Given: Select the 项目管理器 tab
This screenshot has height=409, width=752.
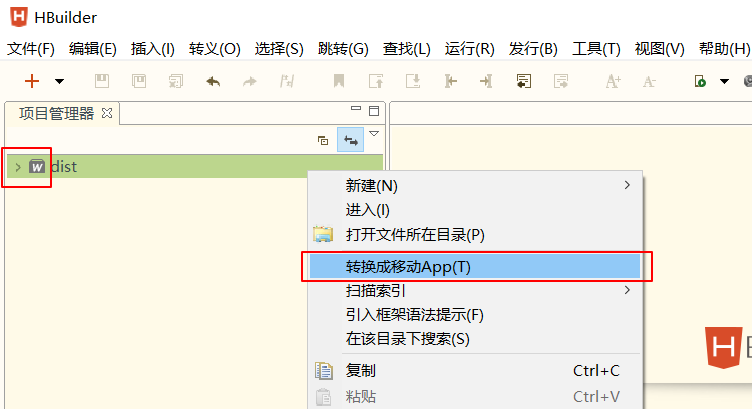Looking at the screenshot, I should point(56,114).
